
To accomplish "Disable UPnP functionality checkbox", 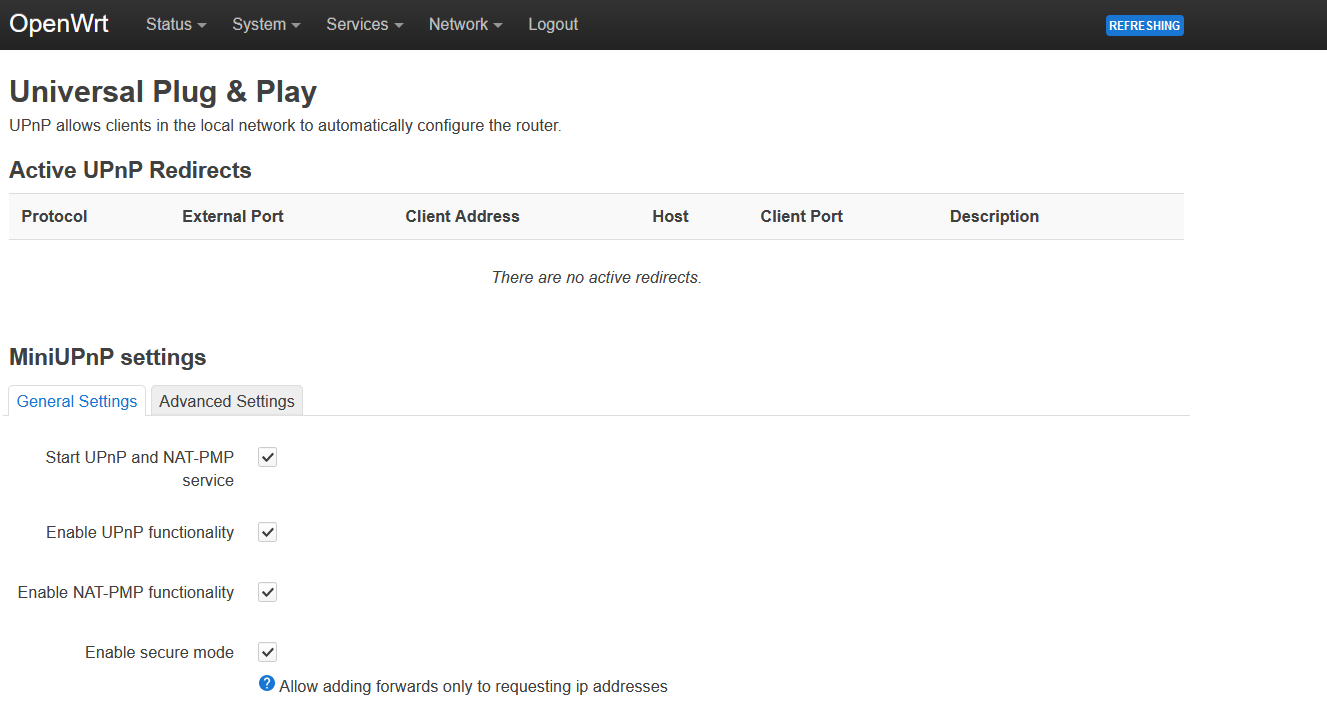I will click(x=266, y=532).
